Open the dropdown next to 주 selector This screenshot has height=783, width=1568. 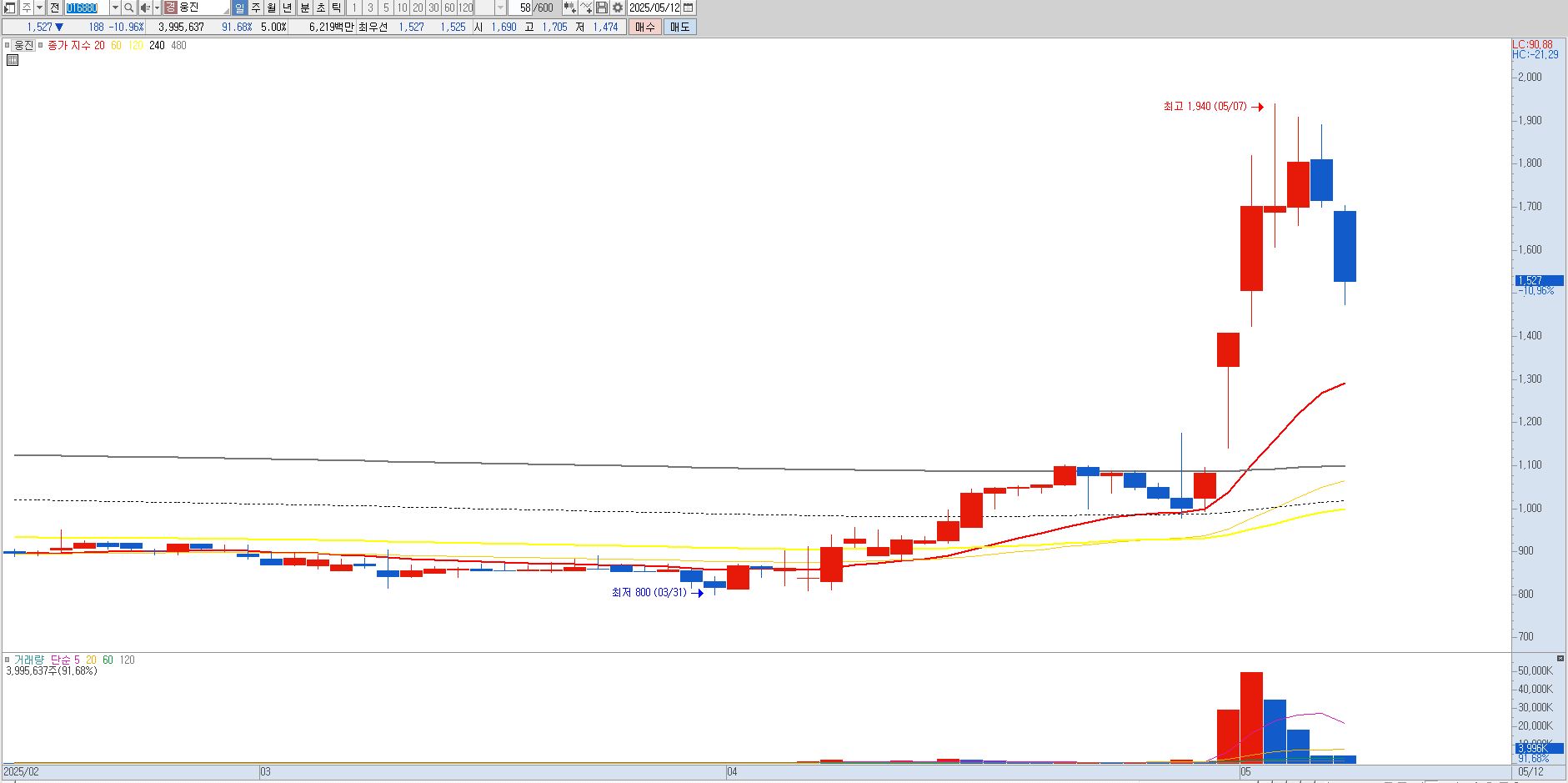pos(39,8)
